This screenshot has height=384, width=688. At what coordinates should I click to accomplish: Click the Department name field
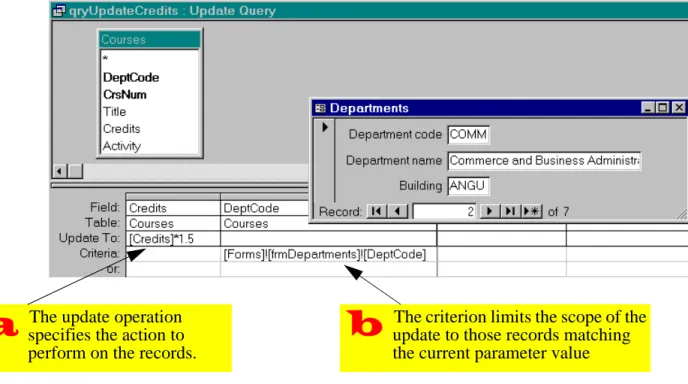point(544,161)
